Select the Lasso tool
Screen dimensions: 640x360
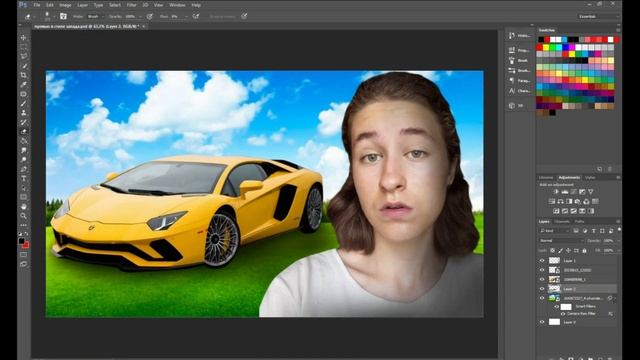tap(24, 56)
